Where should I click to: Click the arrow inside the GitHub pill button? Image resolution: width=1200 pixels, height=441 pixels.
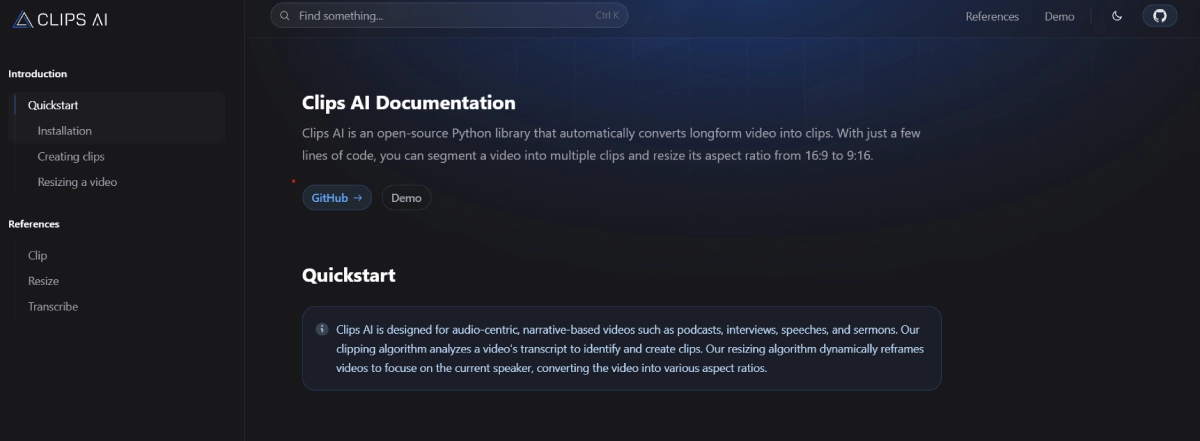click(x=358, y=198)
